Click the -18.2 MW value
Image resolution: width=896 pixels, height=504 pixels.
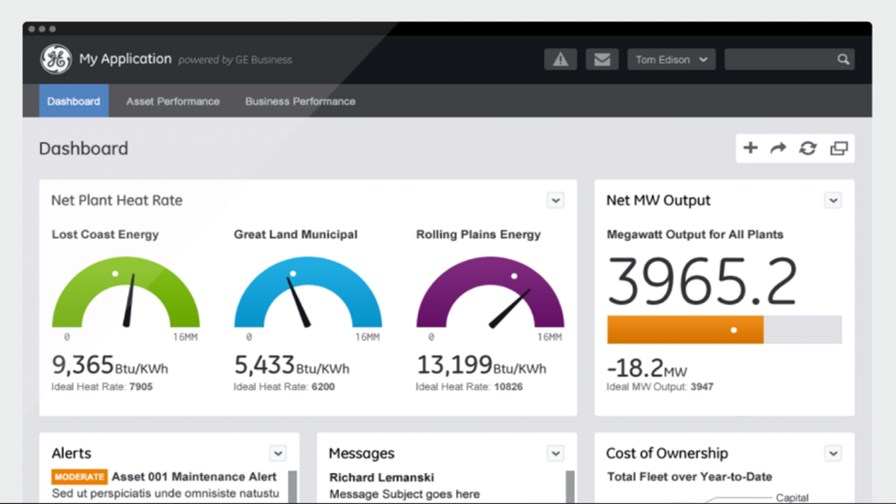[647, 368]
